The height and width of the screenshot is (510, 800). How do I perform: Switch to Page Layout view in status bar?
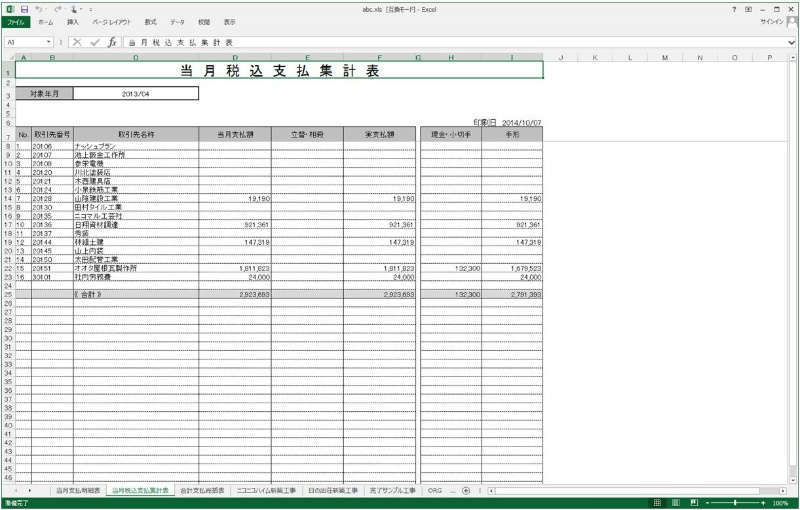675,503
